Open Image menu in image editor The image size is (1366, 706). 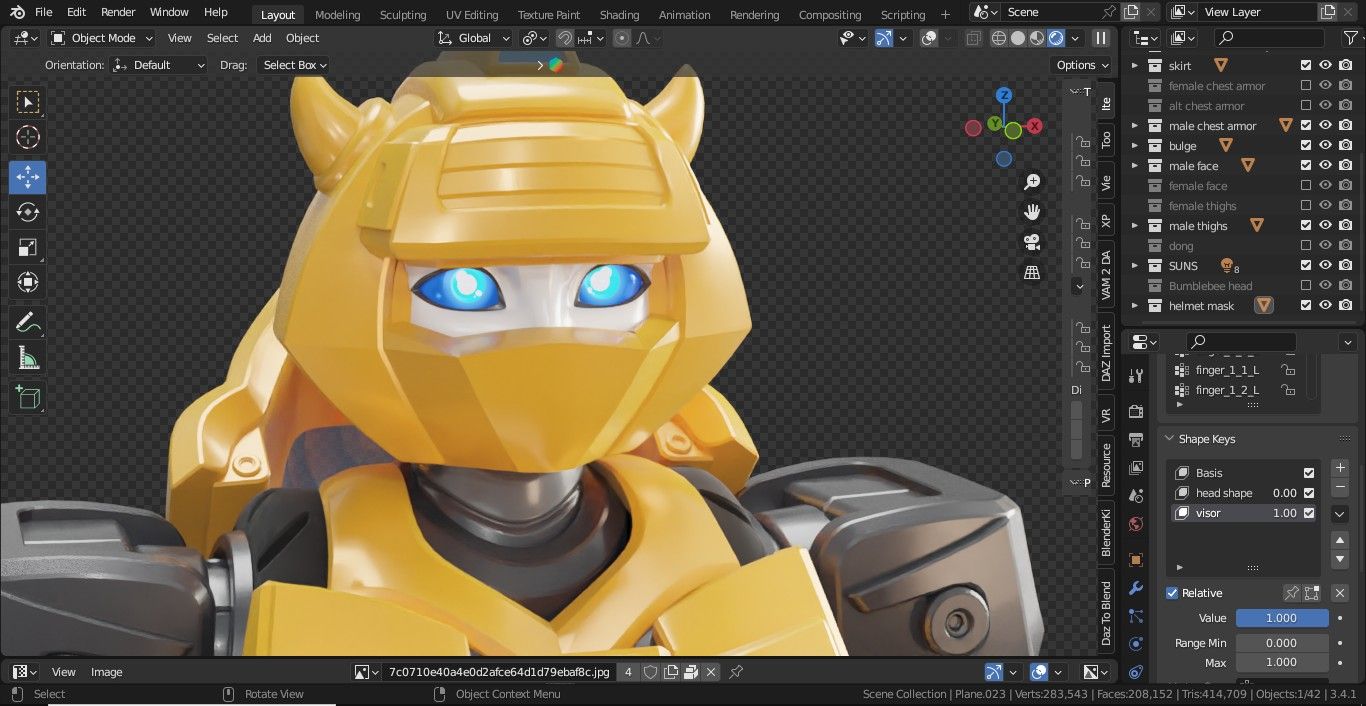click(107, 672)
